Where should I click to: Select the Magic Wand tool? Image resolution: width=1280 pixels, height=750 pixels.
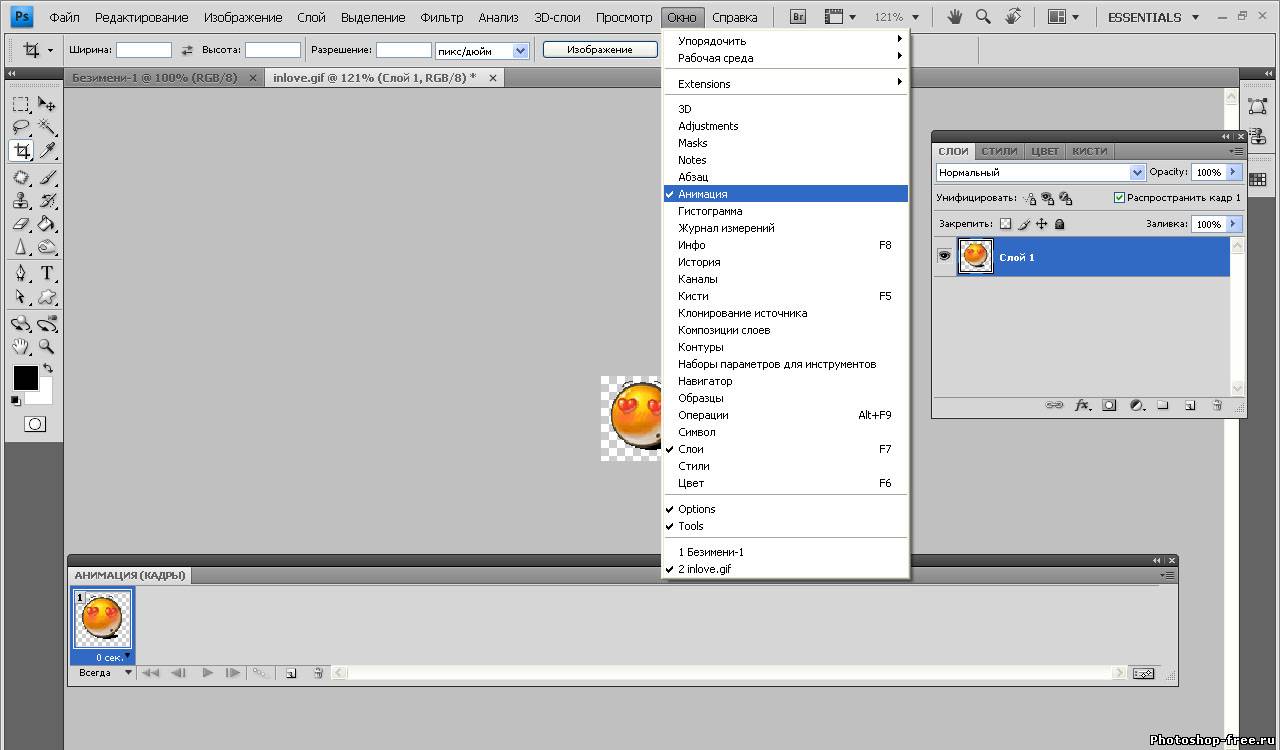pos(47,127)
